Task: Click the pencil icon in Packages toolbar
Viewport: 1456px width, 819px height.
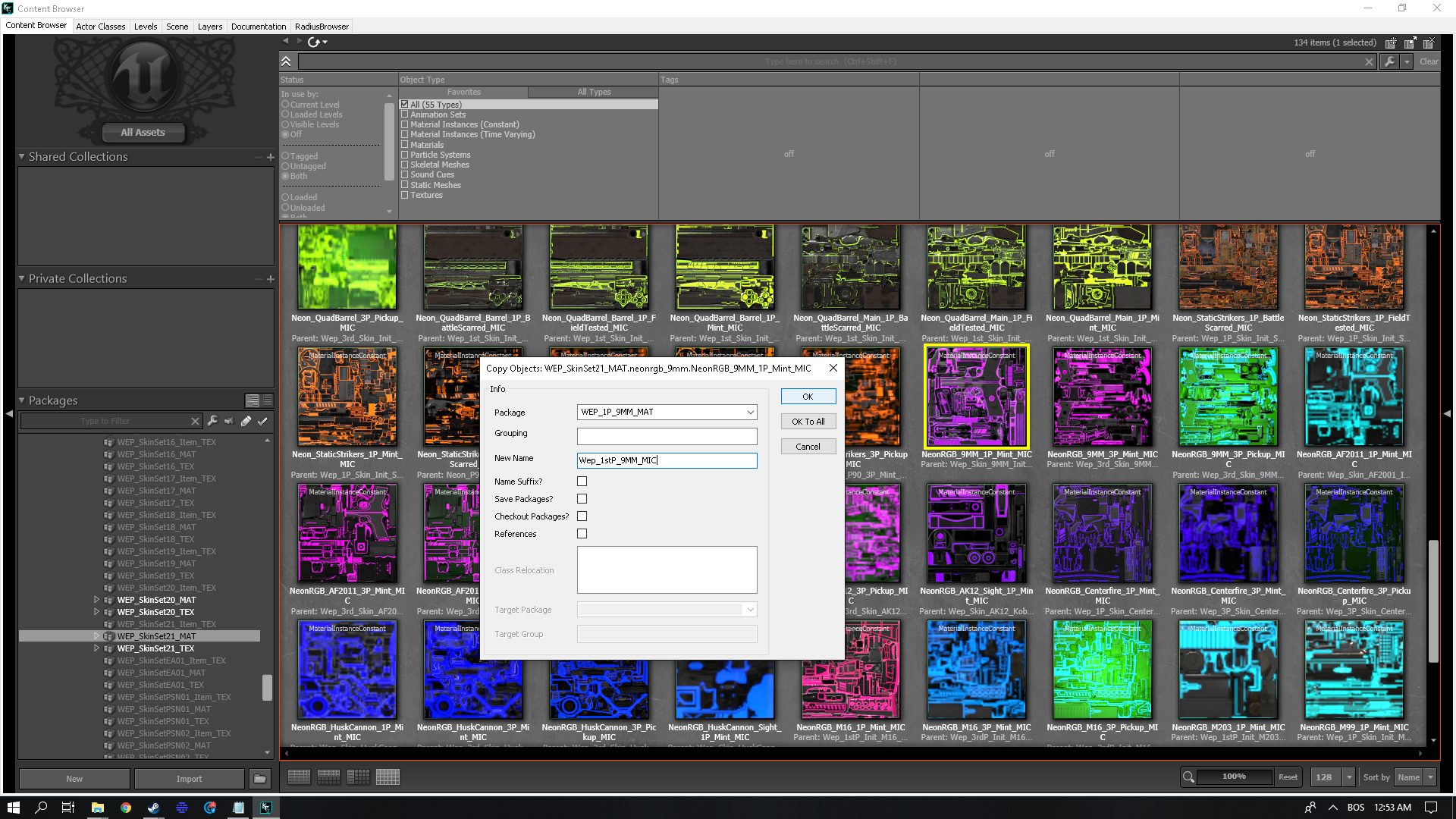Action: [x=246, y=421]
